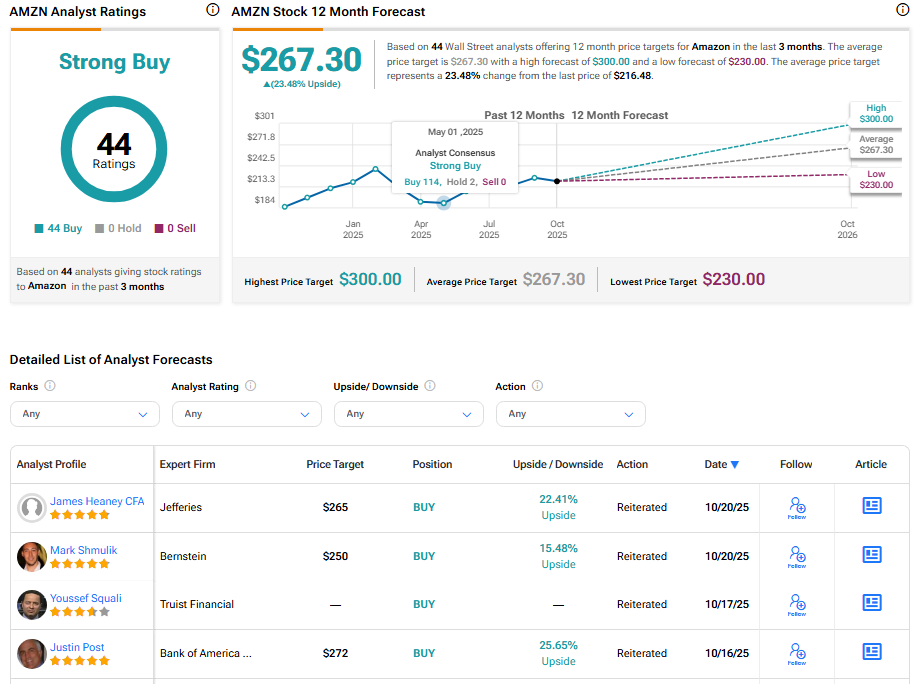Click info icon beside AMZN Analyst Ratings
Screen dimensions: 923x684
[212, 10]
